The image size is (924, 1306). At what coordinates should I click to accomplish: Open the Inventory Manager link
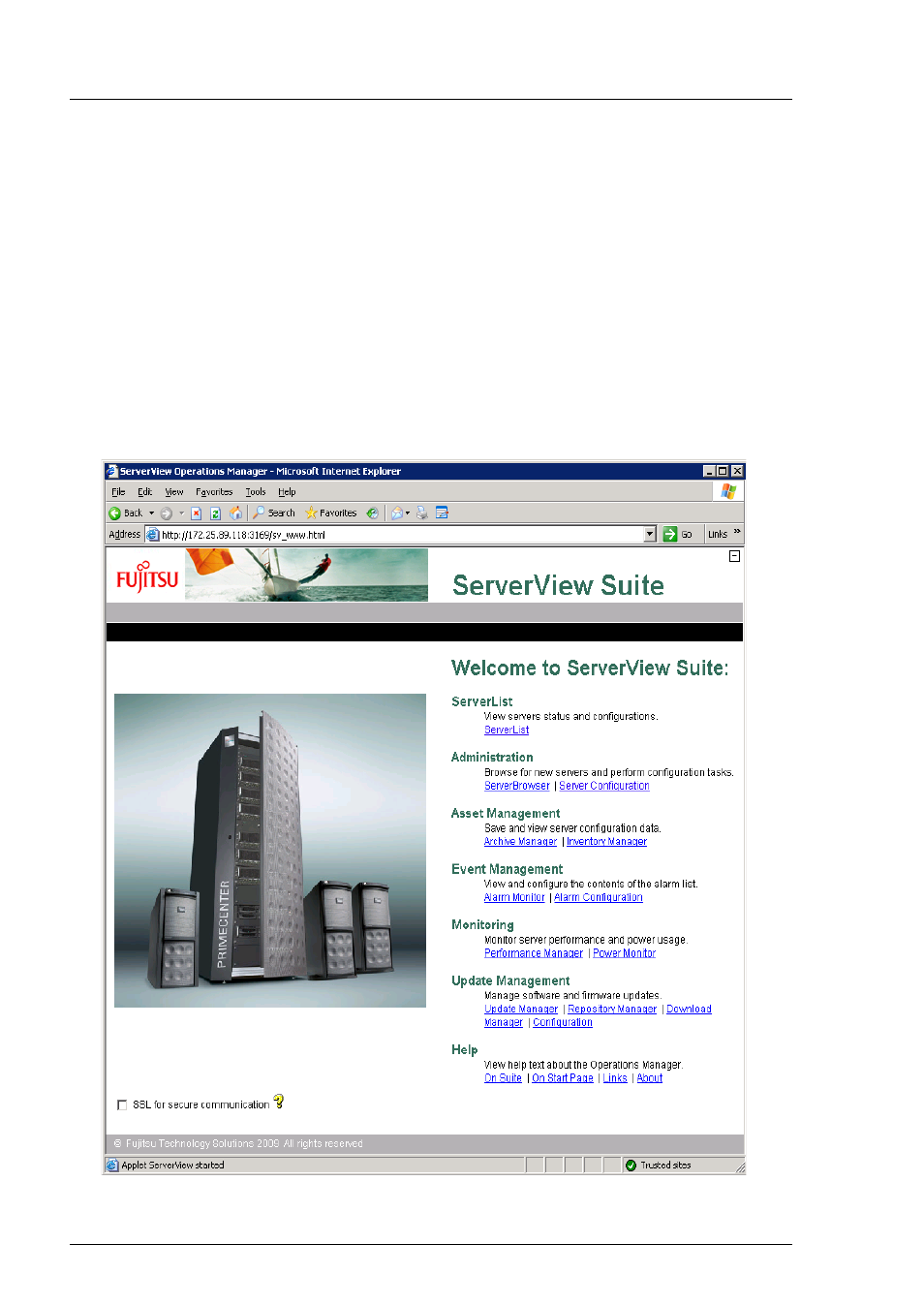(x=606, y=841)
